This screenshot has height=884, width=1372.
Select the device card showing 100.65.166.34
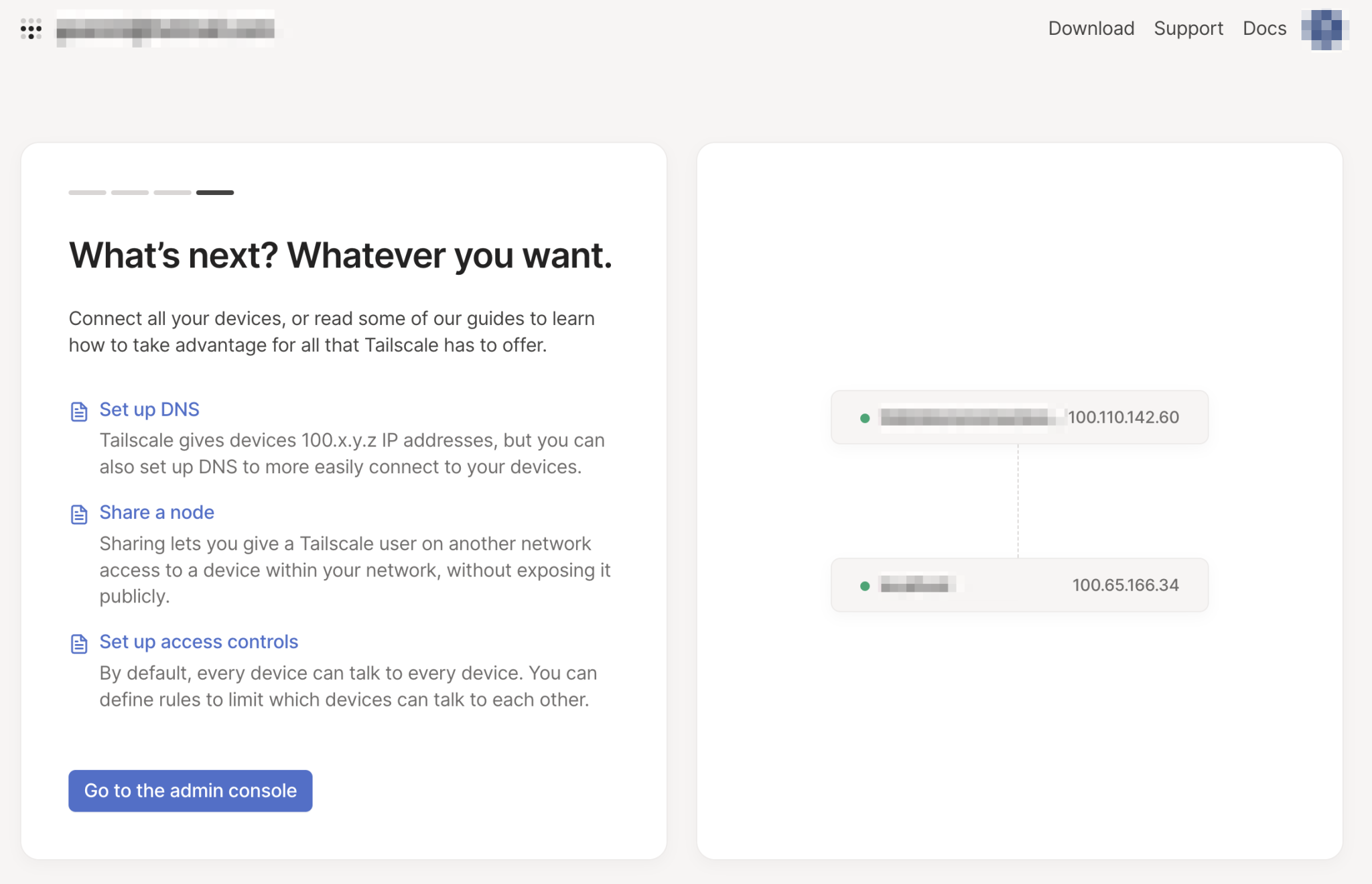pyautogui.click(x=1019, y=585)
